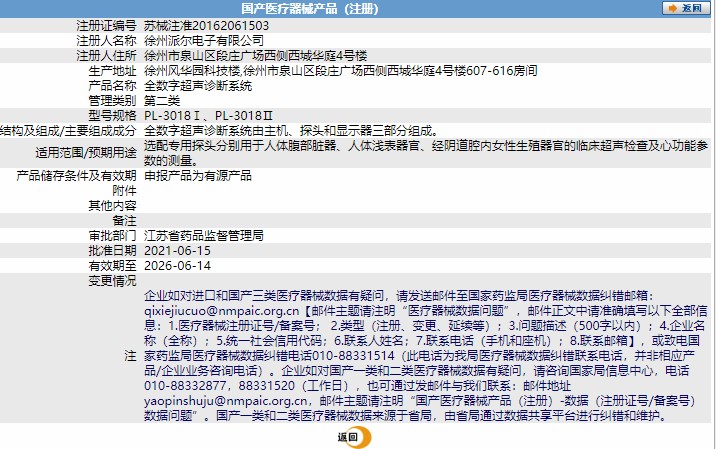Click management class value 第二类
Viewport: 716px width, 449px height.
pos(162,101)
